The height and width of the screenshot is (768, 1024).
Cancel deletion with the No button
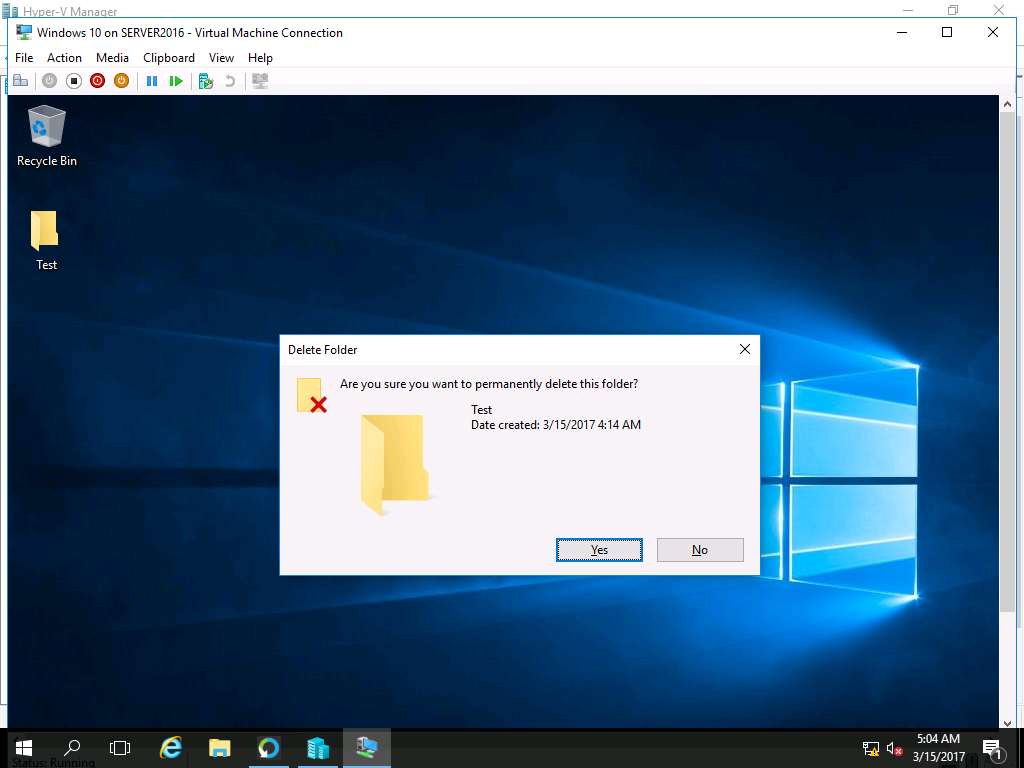click(x=700, y=550)
